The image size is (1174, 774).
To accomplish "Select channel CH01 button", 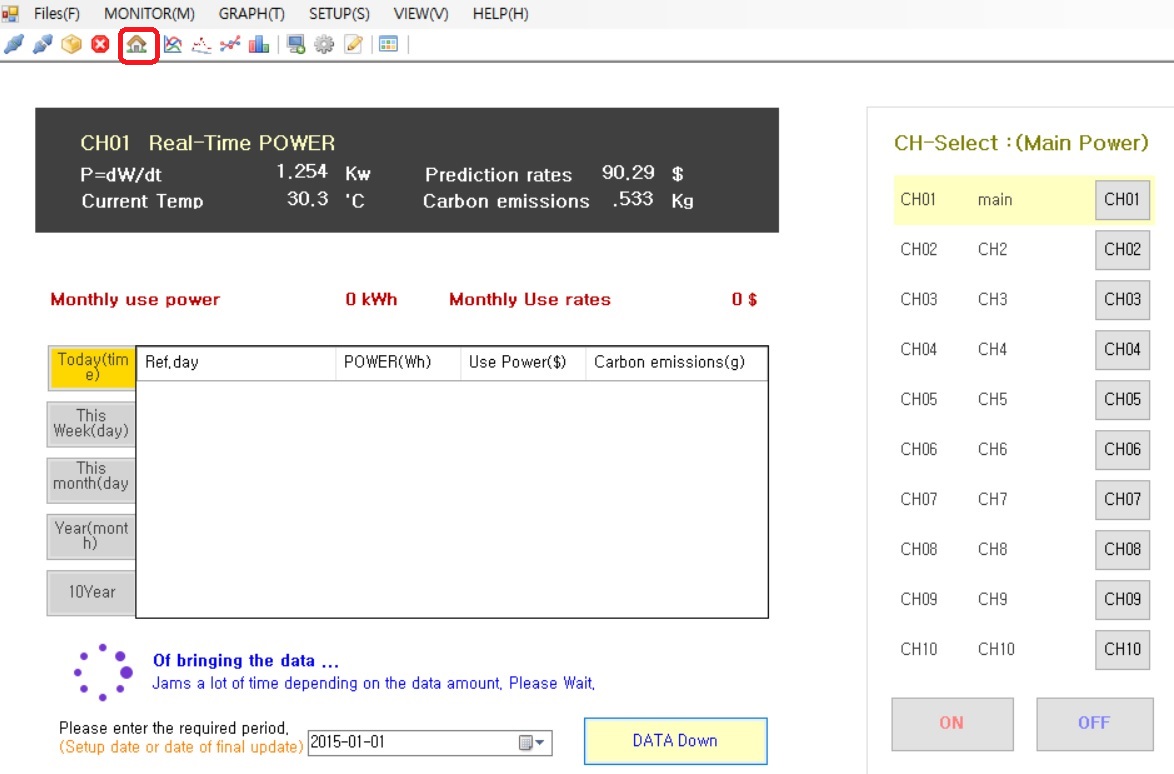I will [x=1122, y=200].
